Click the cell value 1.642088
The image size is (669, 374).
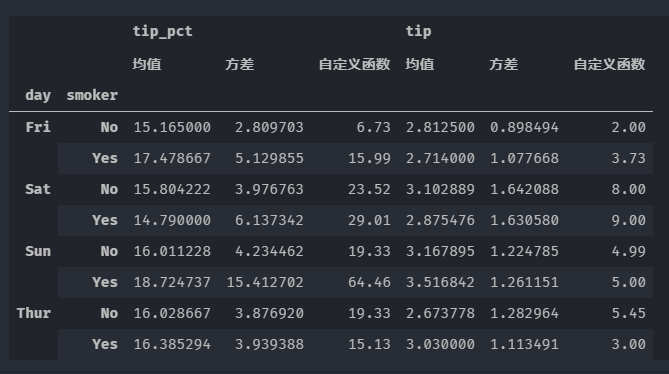pyautogui.click(x=524, y=189)
